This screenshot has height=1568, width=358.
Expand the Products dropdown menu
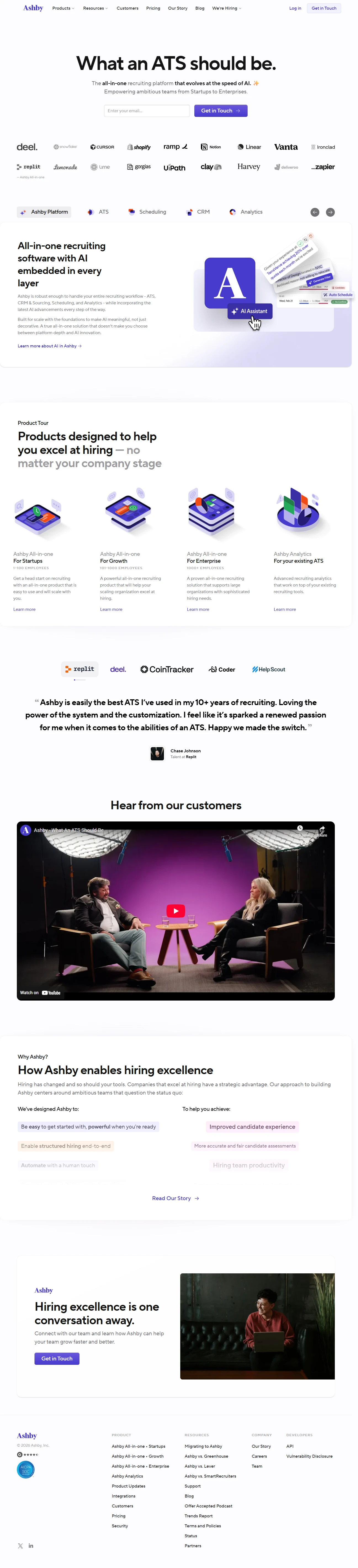pos(63,9)
